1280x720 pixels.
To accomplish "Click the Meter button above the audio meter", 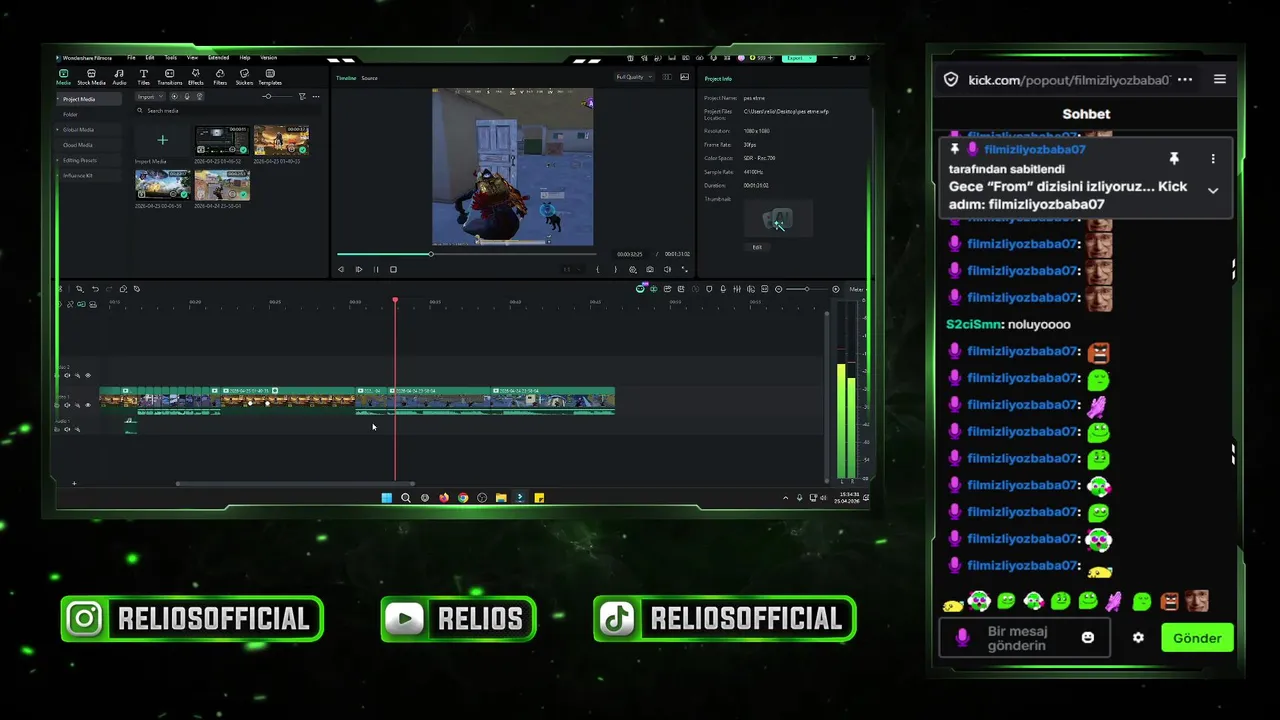I will (x=856, y=289).
